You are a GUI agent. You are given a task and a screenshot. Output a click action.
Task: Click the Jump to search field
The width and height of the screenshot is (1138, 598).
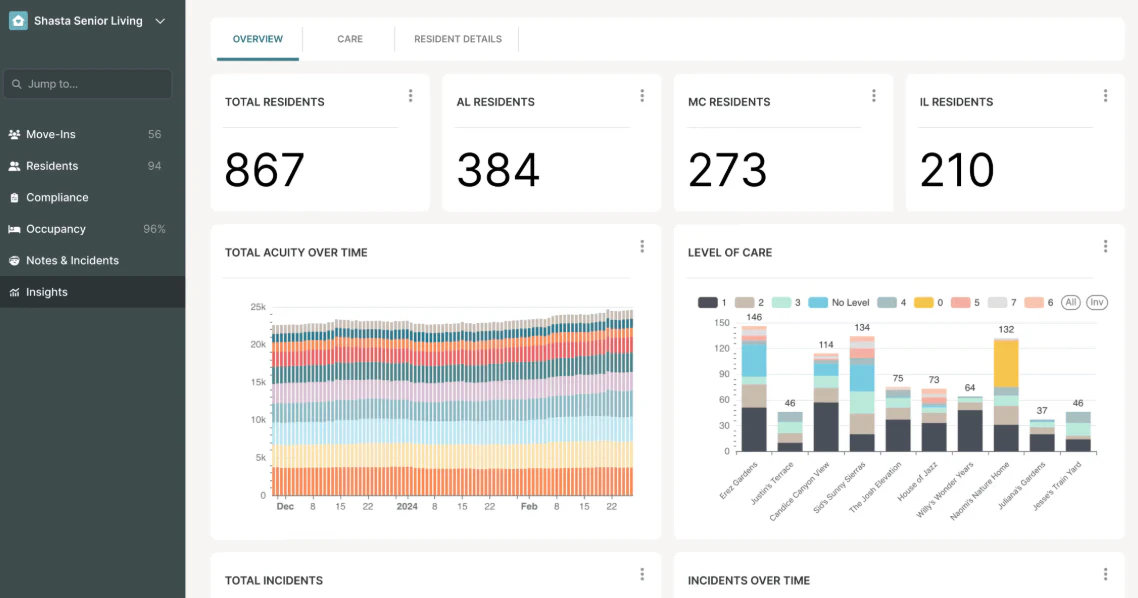click(x=88, y=84)
